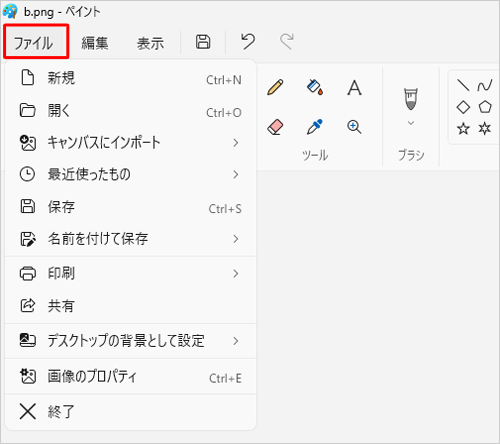Click the 最近使ったもの entry label
This screenshot has width=500, height=444.
[x=89, y=174]
